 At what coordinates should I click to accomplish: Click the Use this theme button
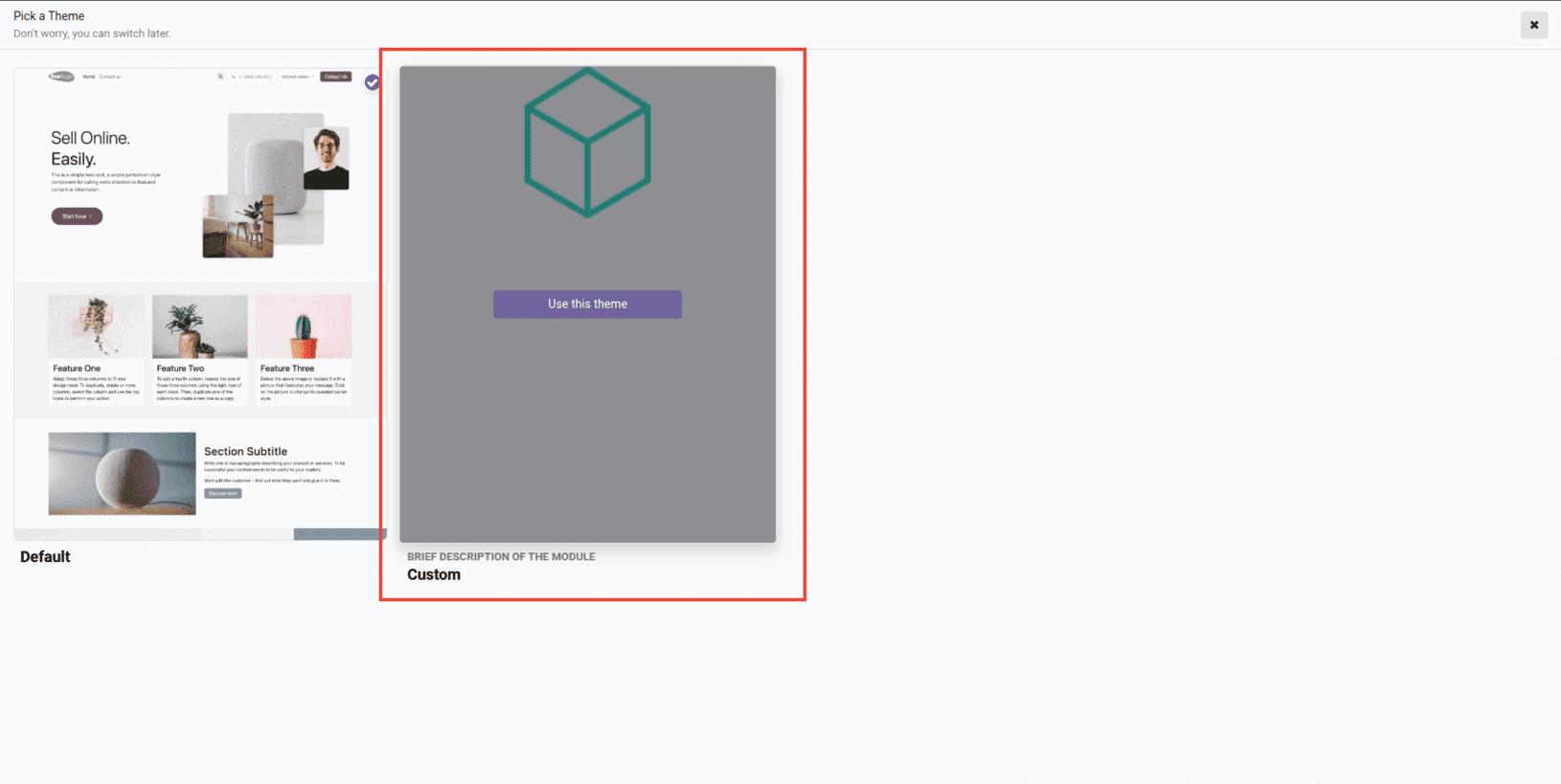pyautogui.click(x=587, y=304)
